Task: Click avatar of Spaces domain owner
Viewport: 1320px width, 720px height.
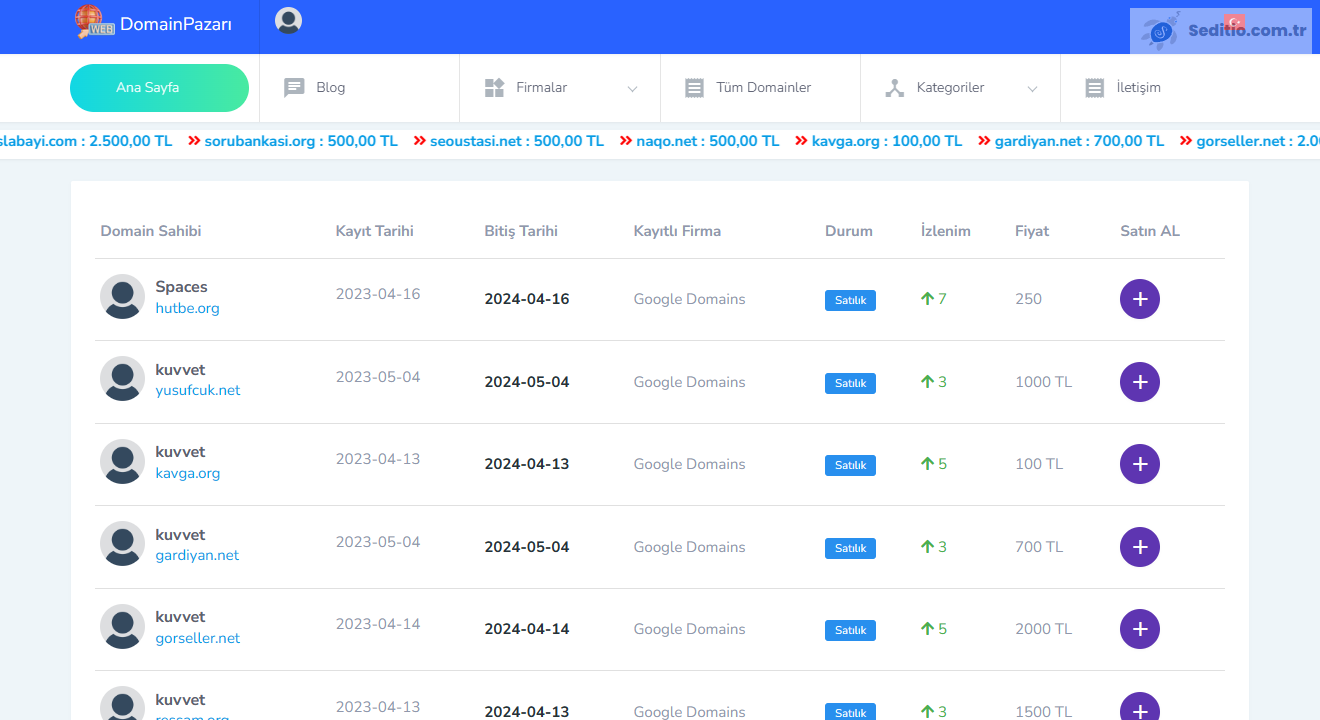Action: (122, 297)
